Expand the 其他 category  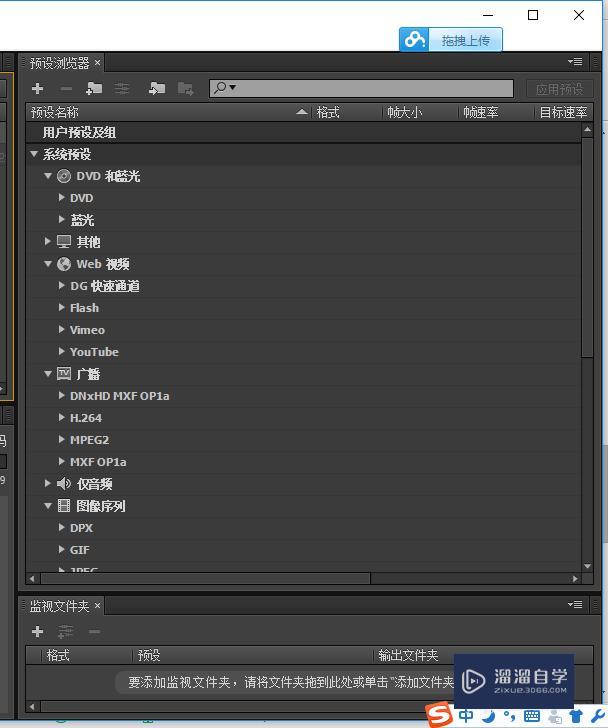(x=47, y=241)
